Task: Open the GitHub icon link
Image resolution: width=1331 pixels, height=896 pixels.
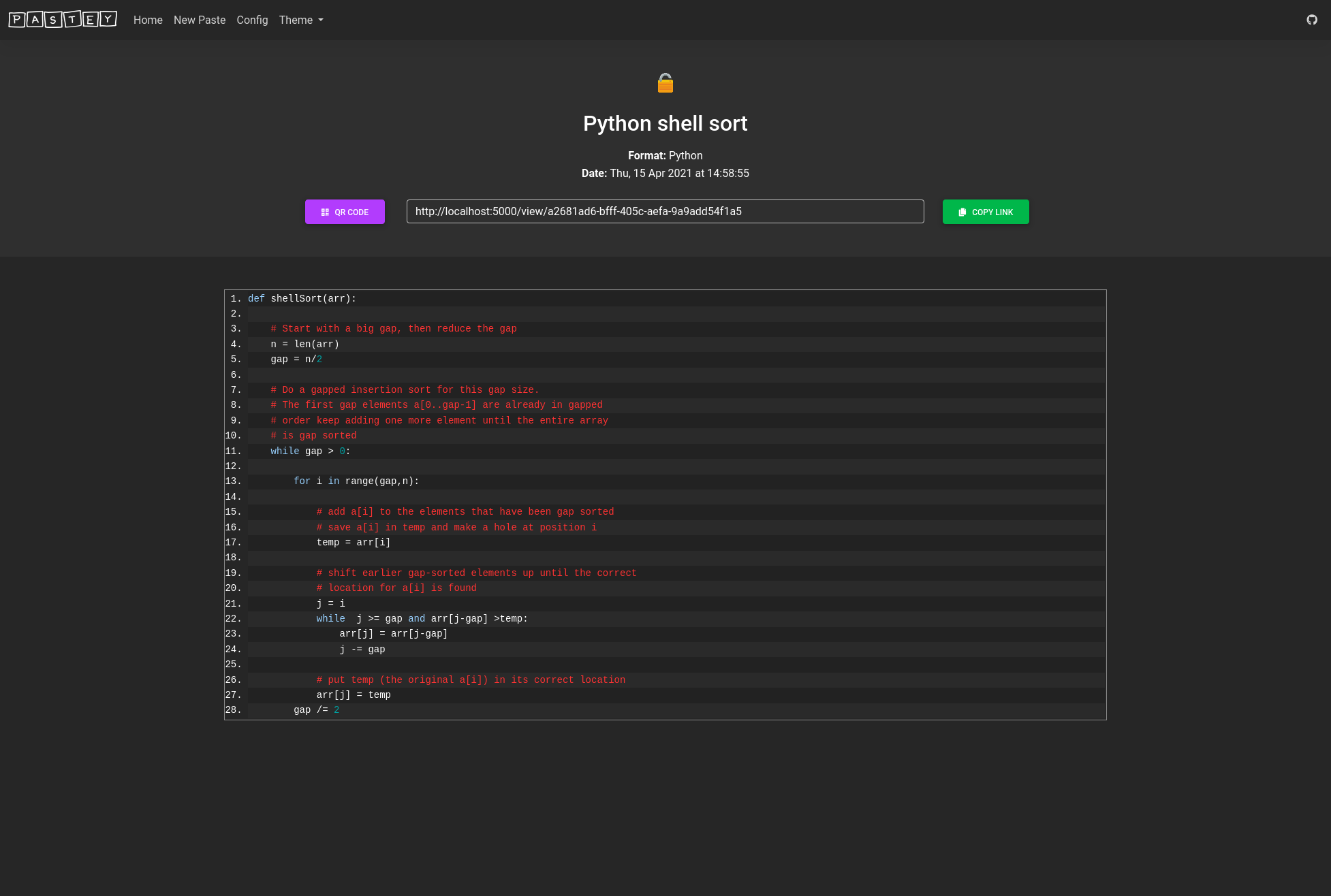Action: tap(1311, 20)
